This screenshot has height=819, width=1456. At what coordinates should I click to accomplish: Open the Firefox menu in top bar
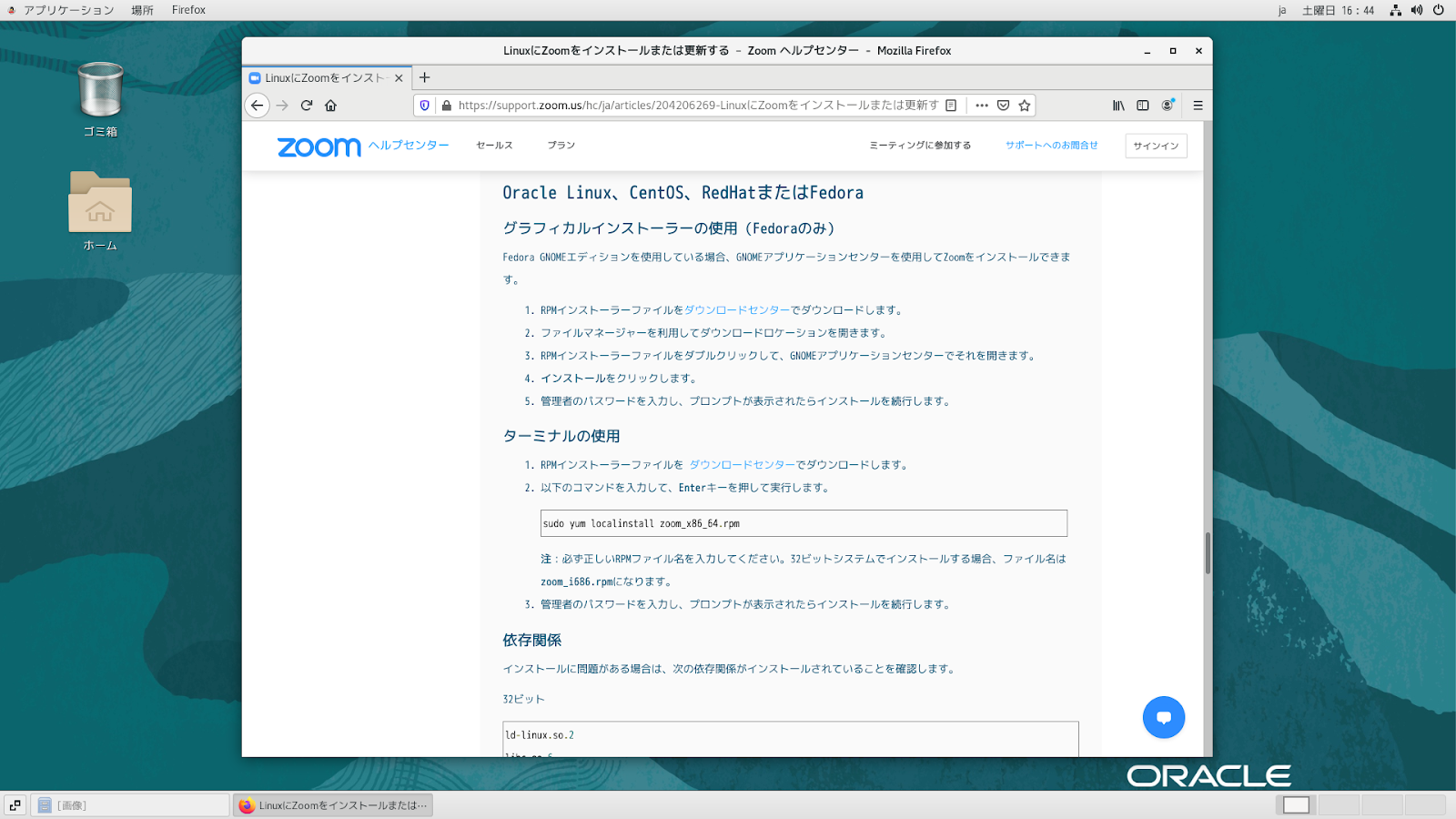(188, 10)
